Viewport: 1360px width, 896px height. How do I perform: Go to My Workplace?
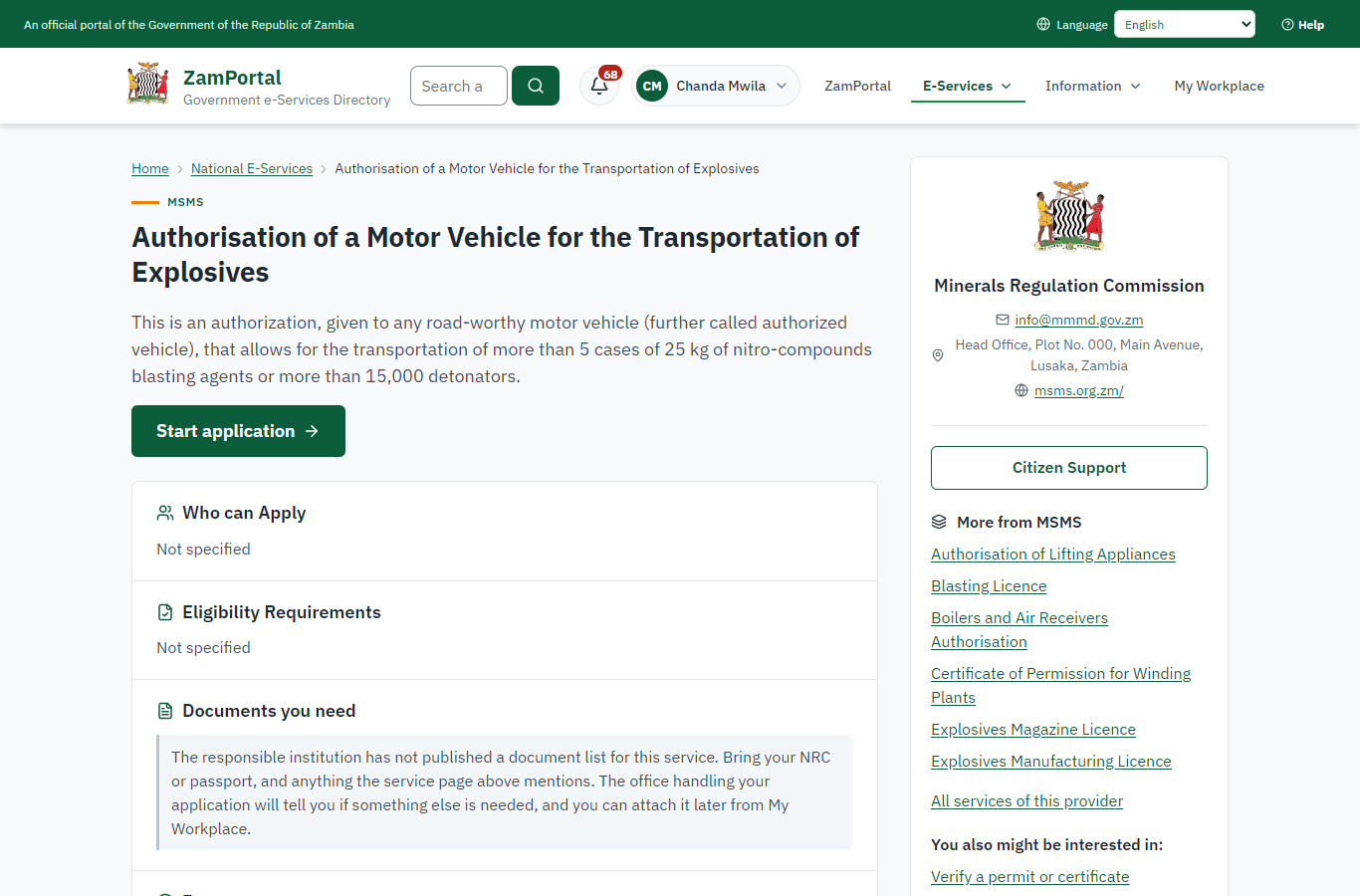pos(1220,86)
